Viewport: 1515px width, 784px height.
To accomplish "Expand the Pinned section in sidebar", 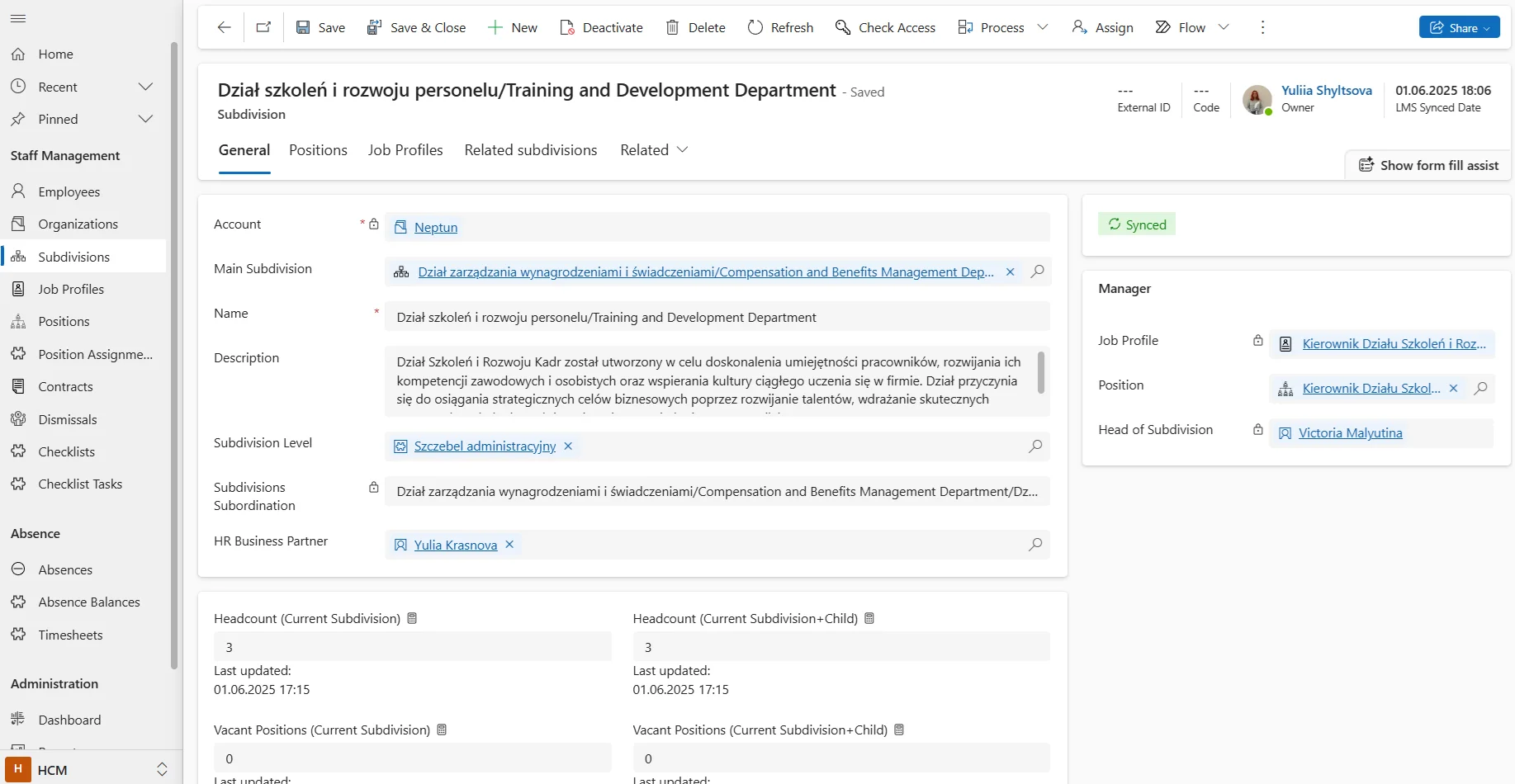I will (x=145, y=119).
